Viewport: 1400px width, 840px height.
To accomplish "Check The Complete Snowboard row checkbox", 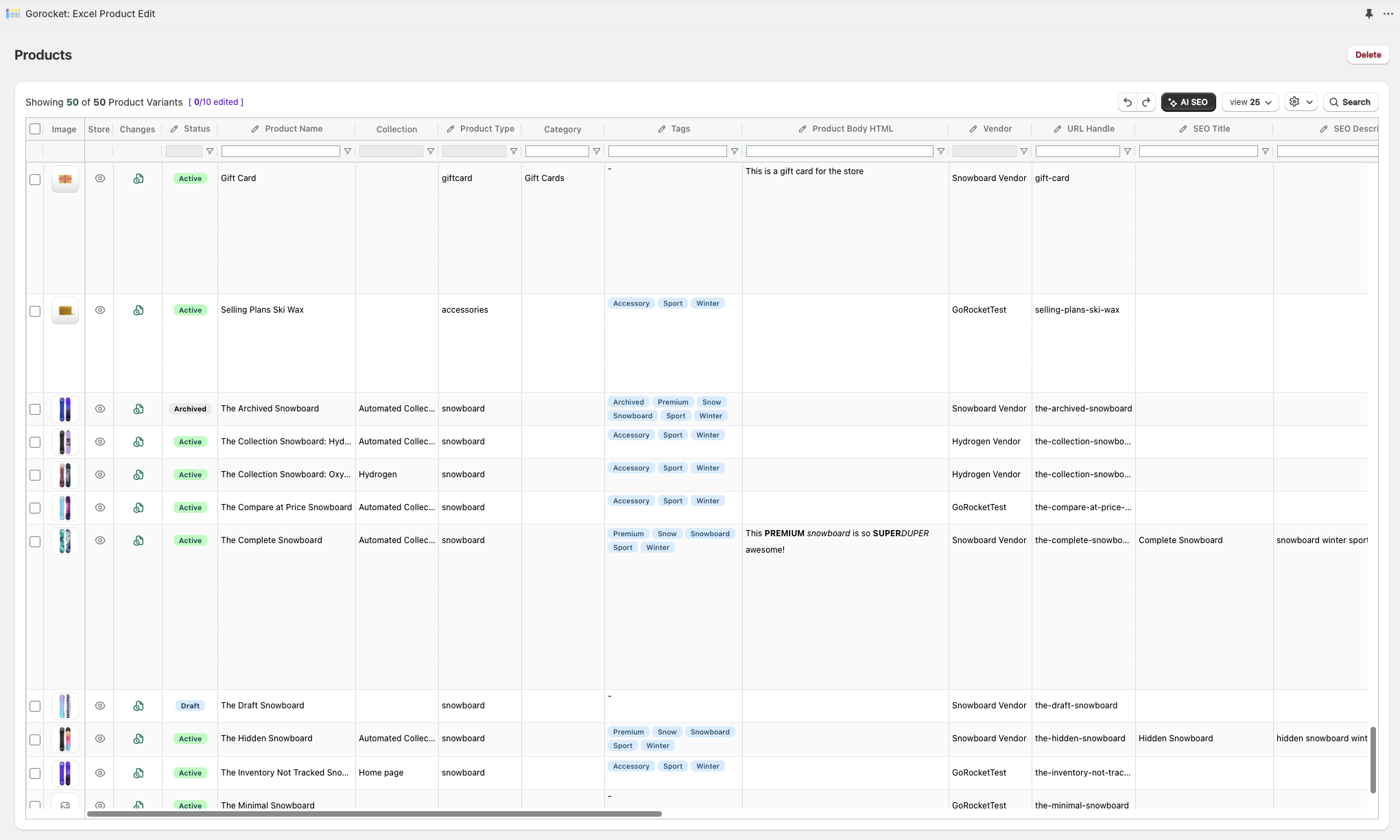I will point(35,542).
